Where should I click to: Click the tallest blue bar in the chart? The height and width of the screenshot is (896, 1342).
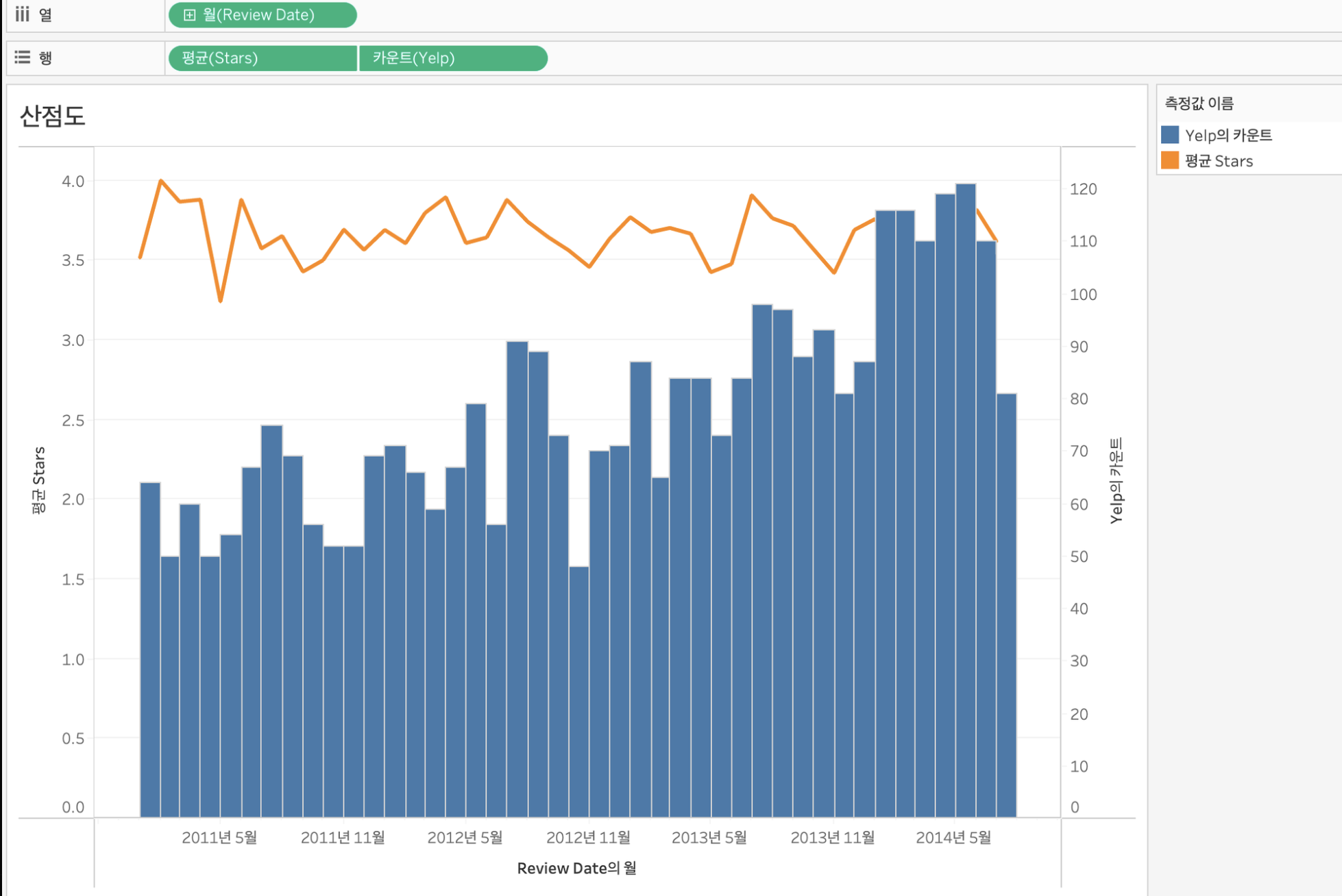966,500
